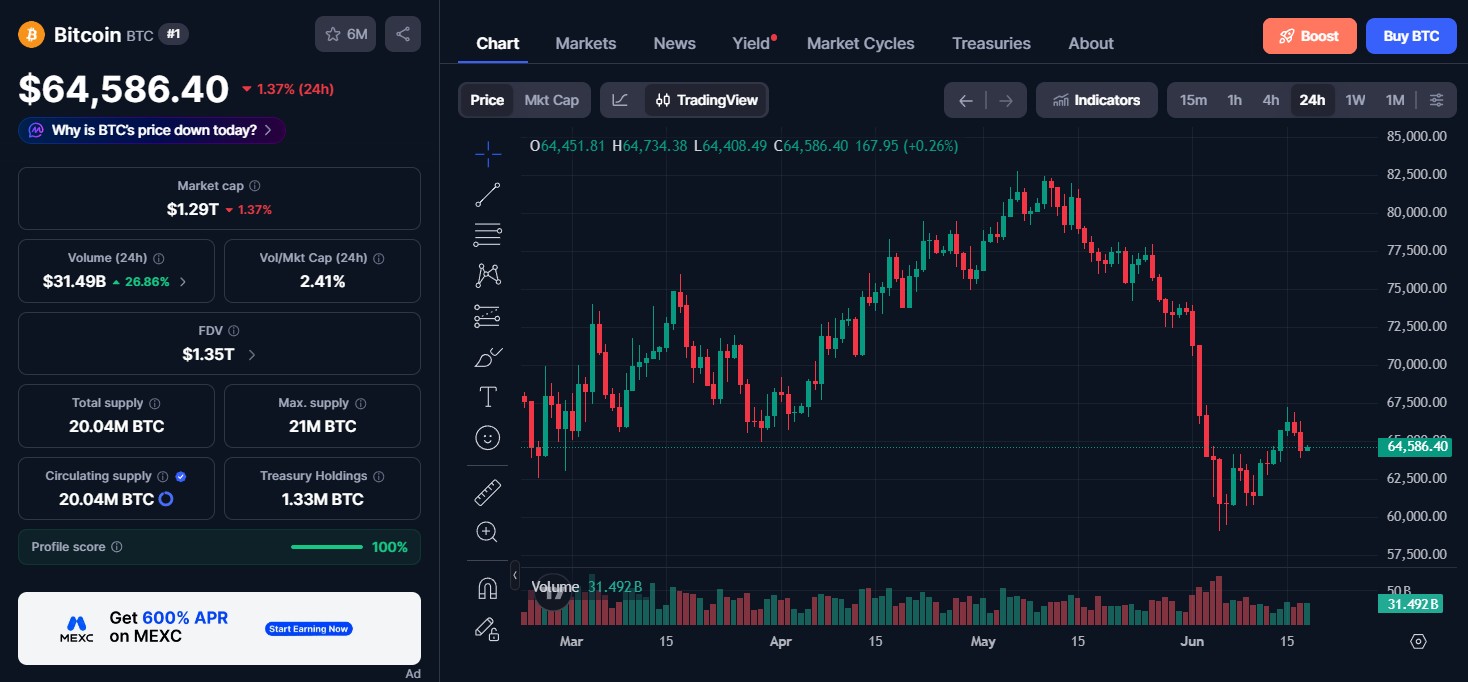This screenshot has width=1468, height=682.
Task: Set interval to 15m
Action: click(x=1193, y=100)
